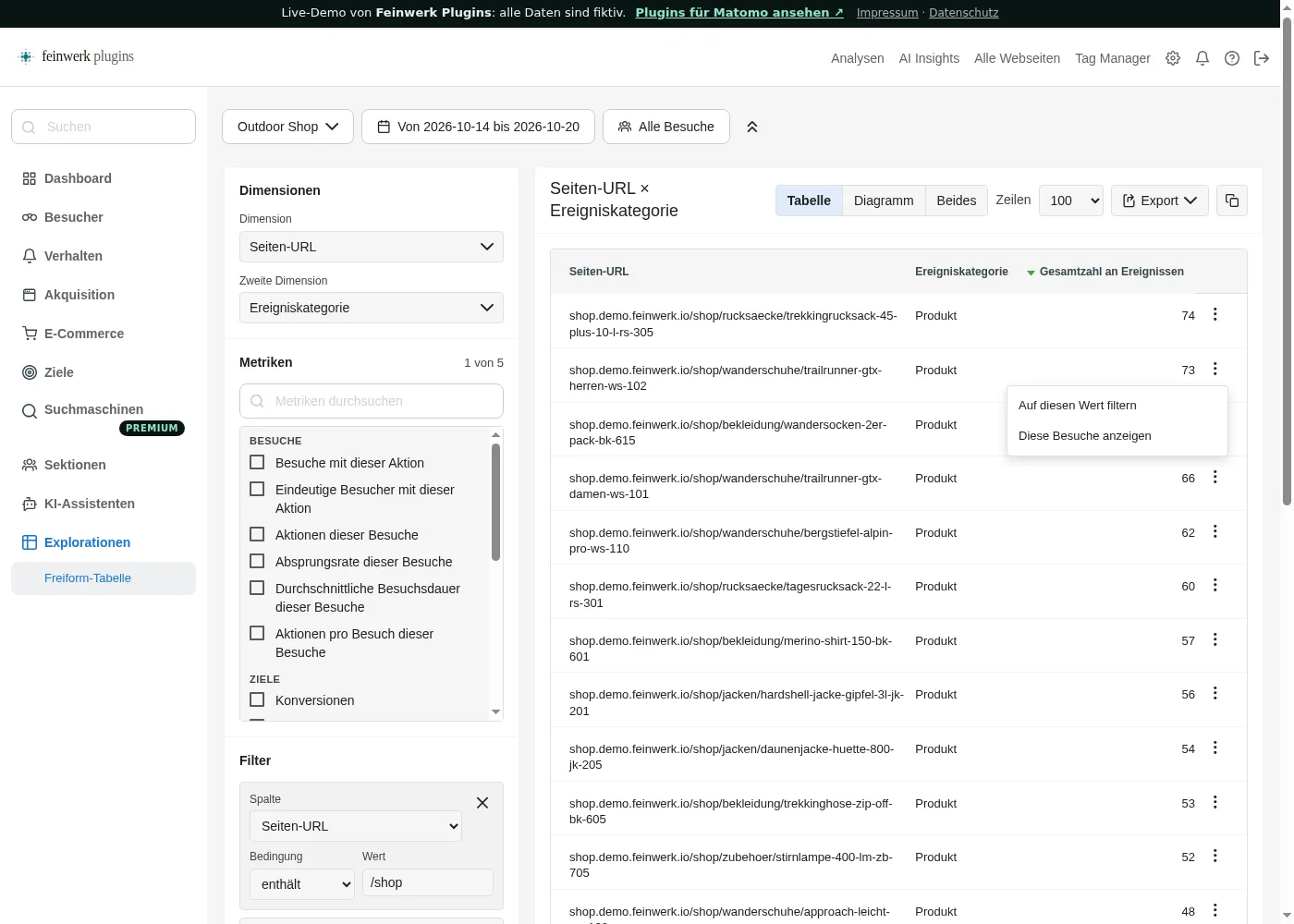Open the Bedingung 'enthält' dropdown
Image resolution: width=1294 pixels, height=924 pixels.
(x=302, y=884)
